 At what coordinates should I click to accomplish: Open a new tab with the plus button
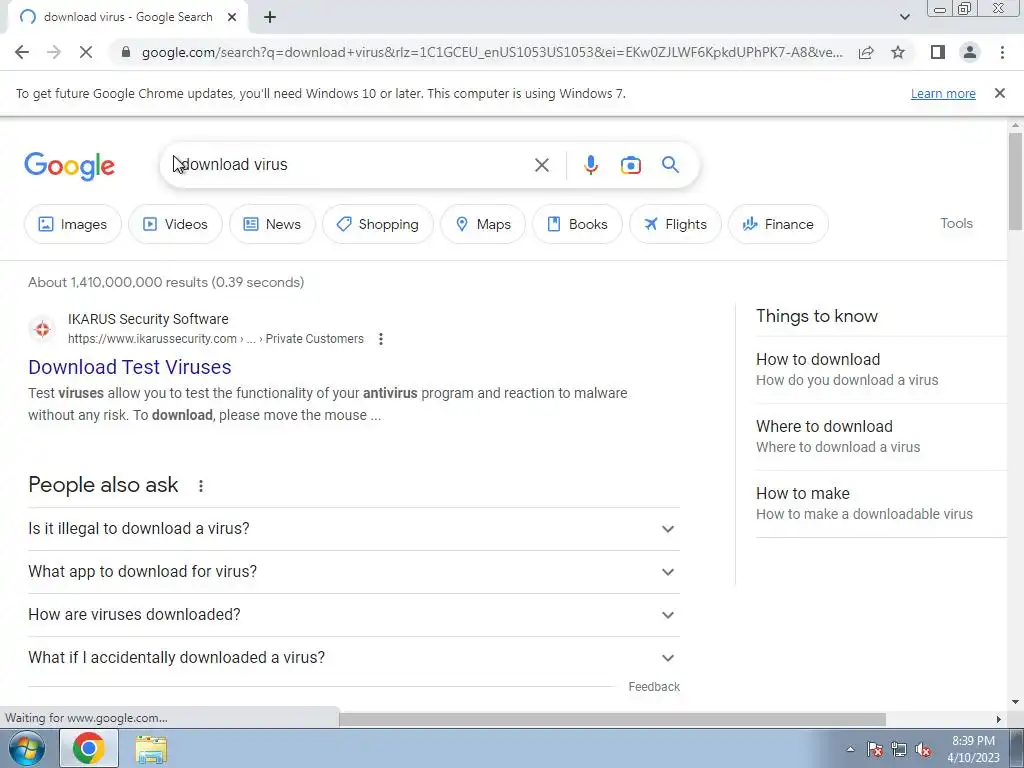tap(270, 18)
